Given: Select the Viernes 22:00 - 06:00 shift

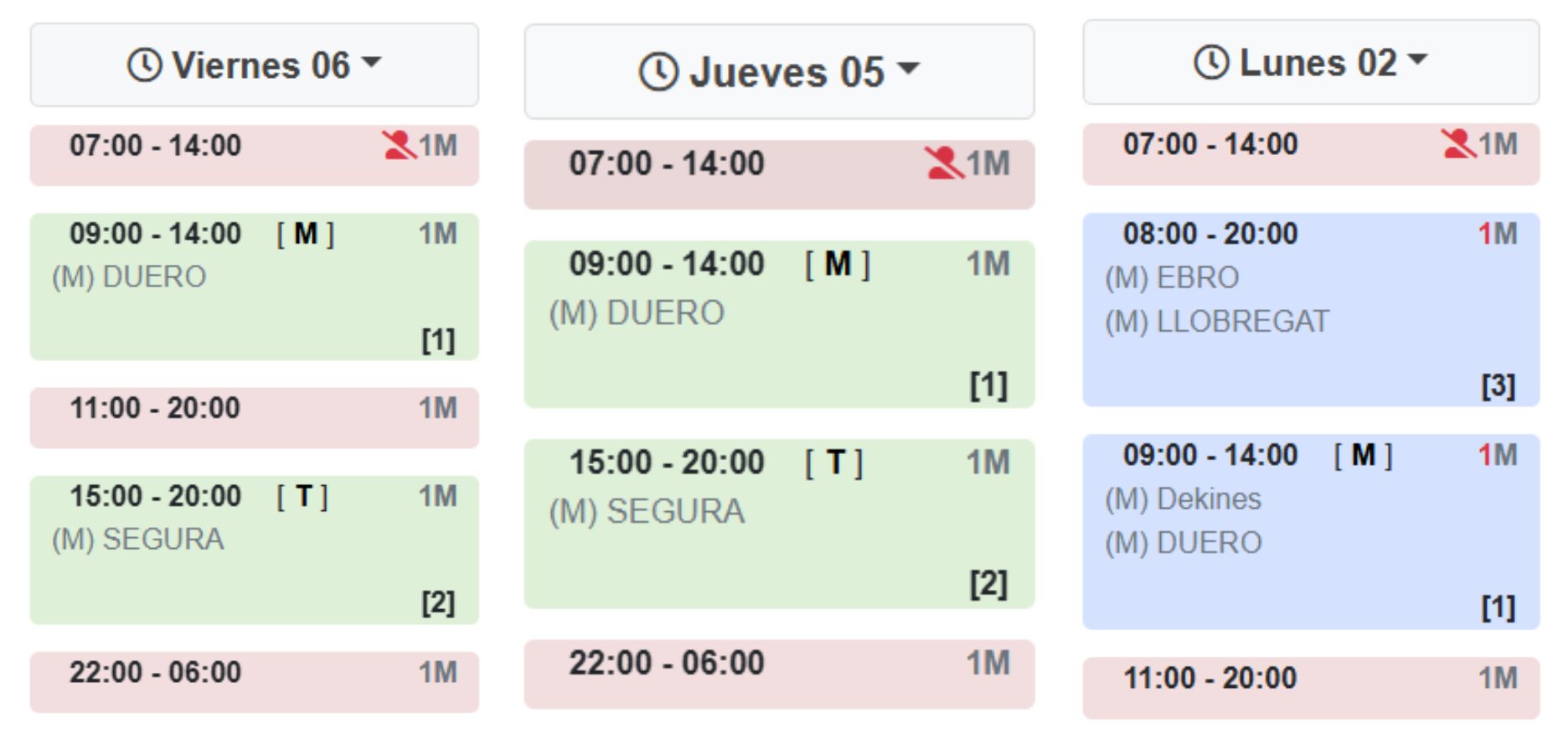Looking at the screenshot, I should tap(255, 682).
